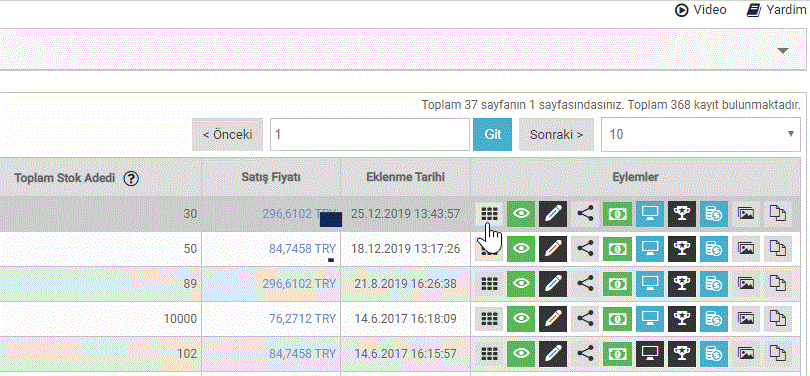Edit the 10000-stock product with pencil icon

click(x=553, y=319)
